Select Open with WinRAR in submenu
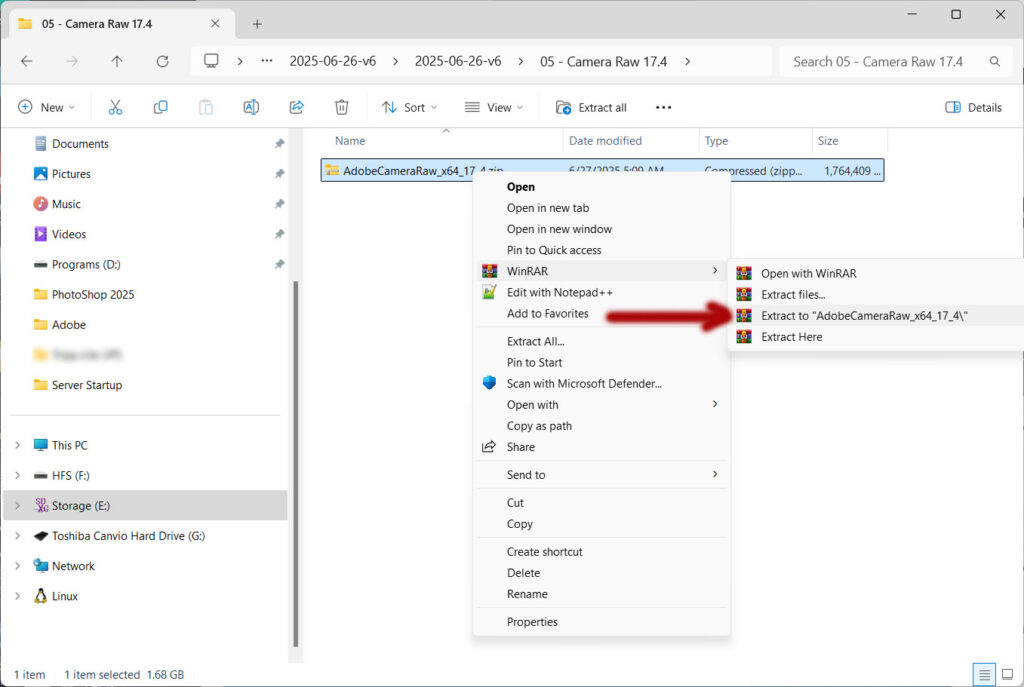 (x=876, y=274)
